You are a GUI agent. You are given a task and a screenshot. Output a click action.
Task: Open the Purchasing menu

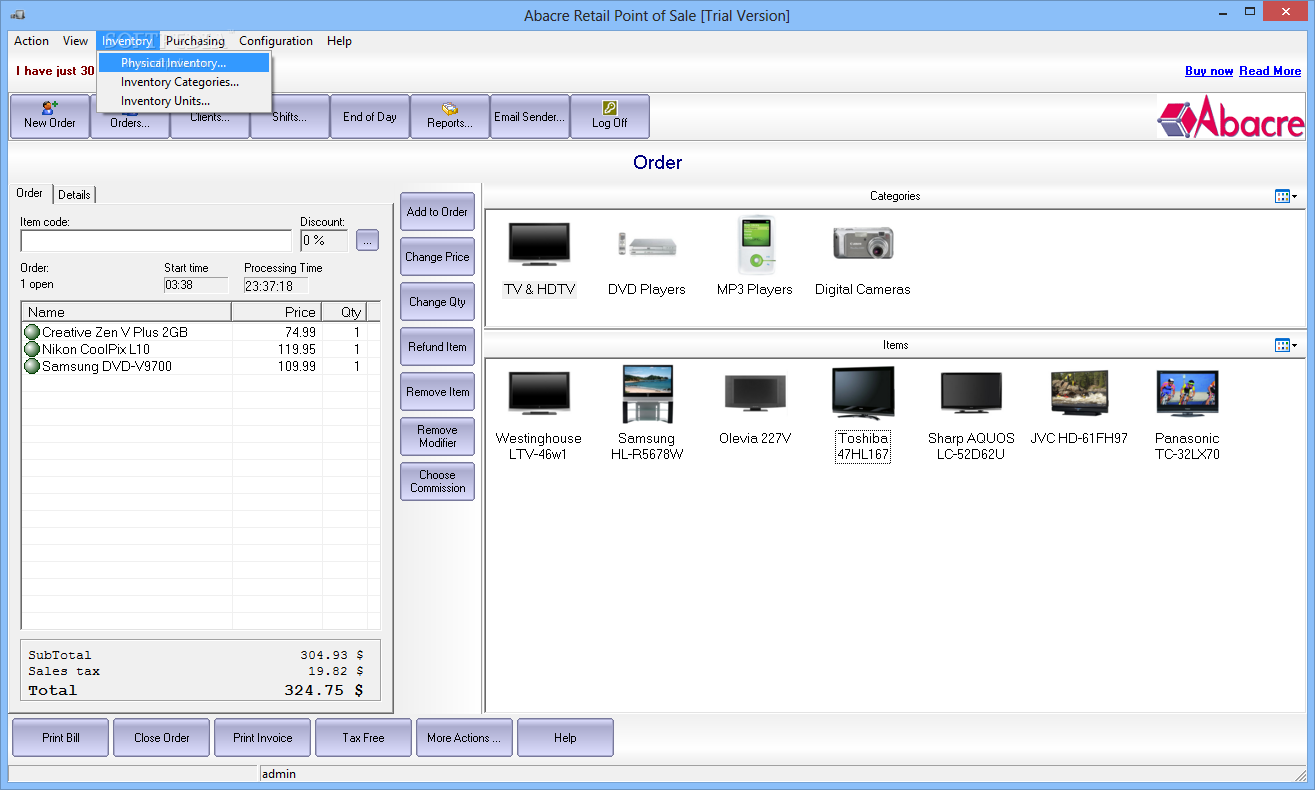coord(195,41)
